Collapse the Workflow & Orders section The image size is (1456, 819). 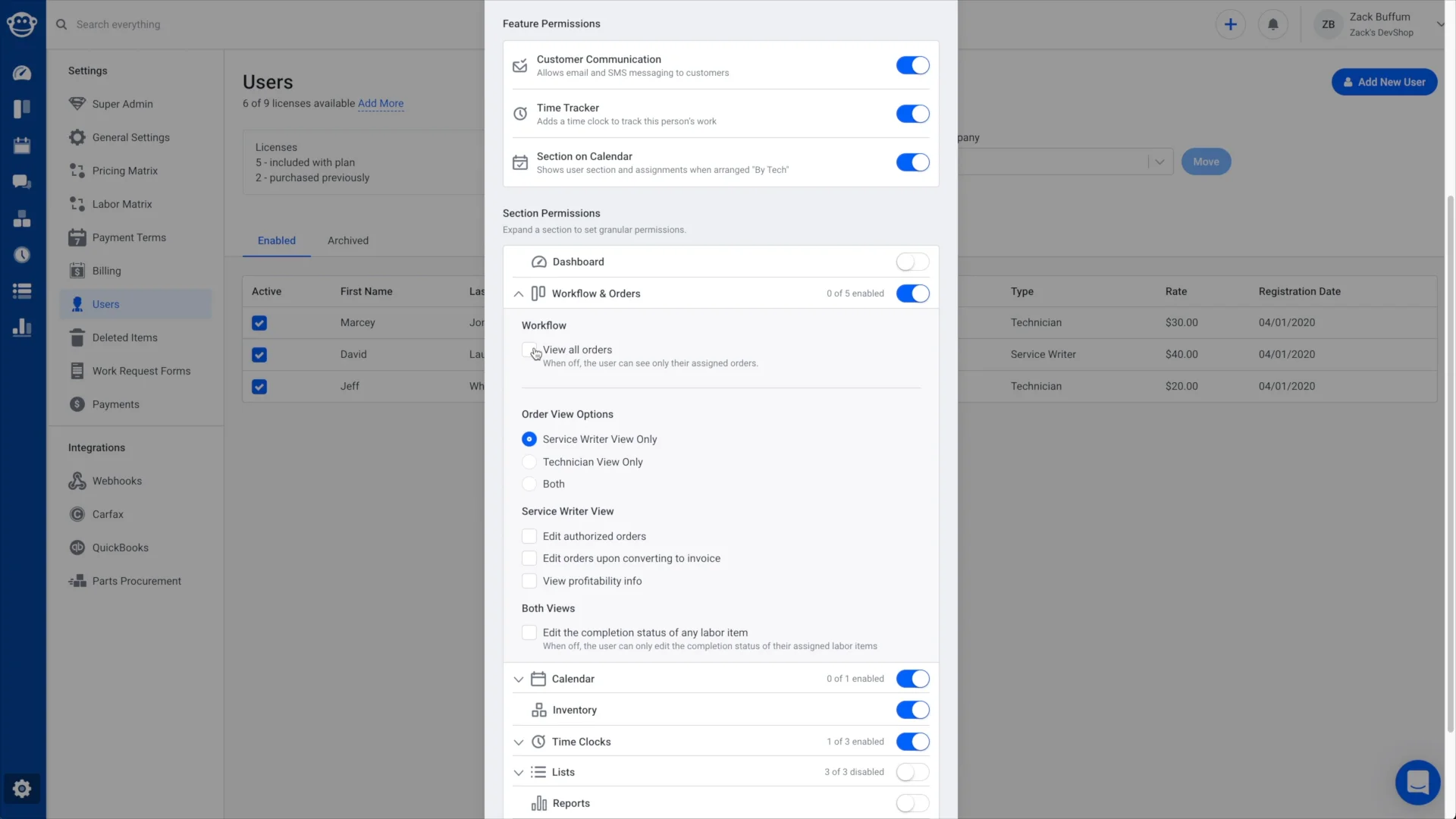tap(519, 294)
